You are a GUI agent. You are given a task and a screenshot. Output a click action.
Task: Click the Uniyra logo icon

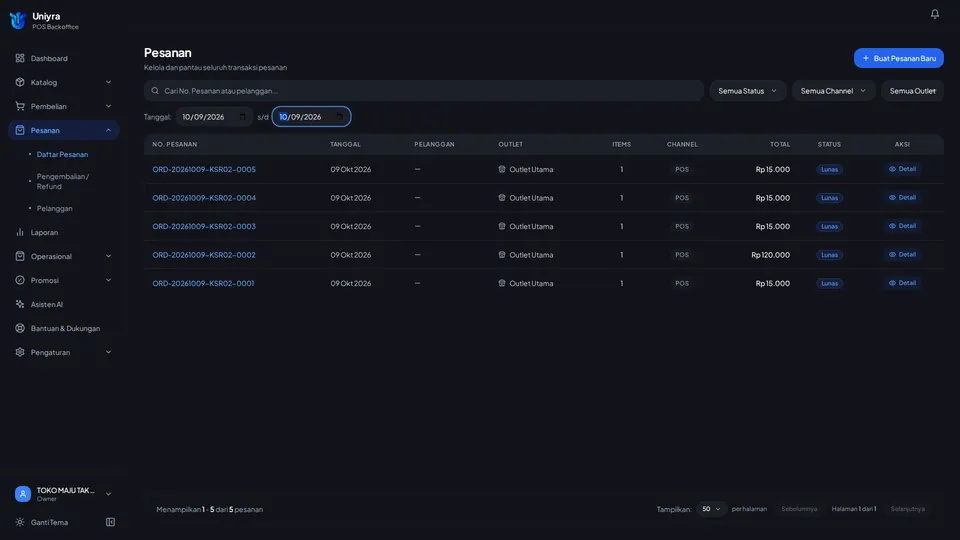tap(18, 20)
